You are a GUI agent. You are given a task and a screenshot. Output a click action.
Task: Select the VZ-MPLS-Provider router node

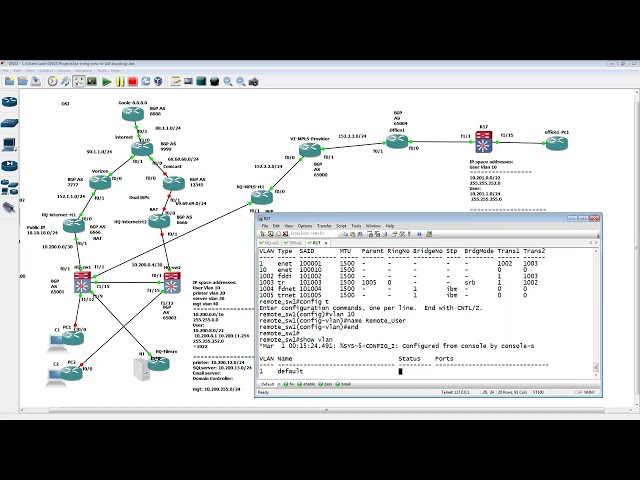tap(310, 149)
